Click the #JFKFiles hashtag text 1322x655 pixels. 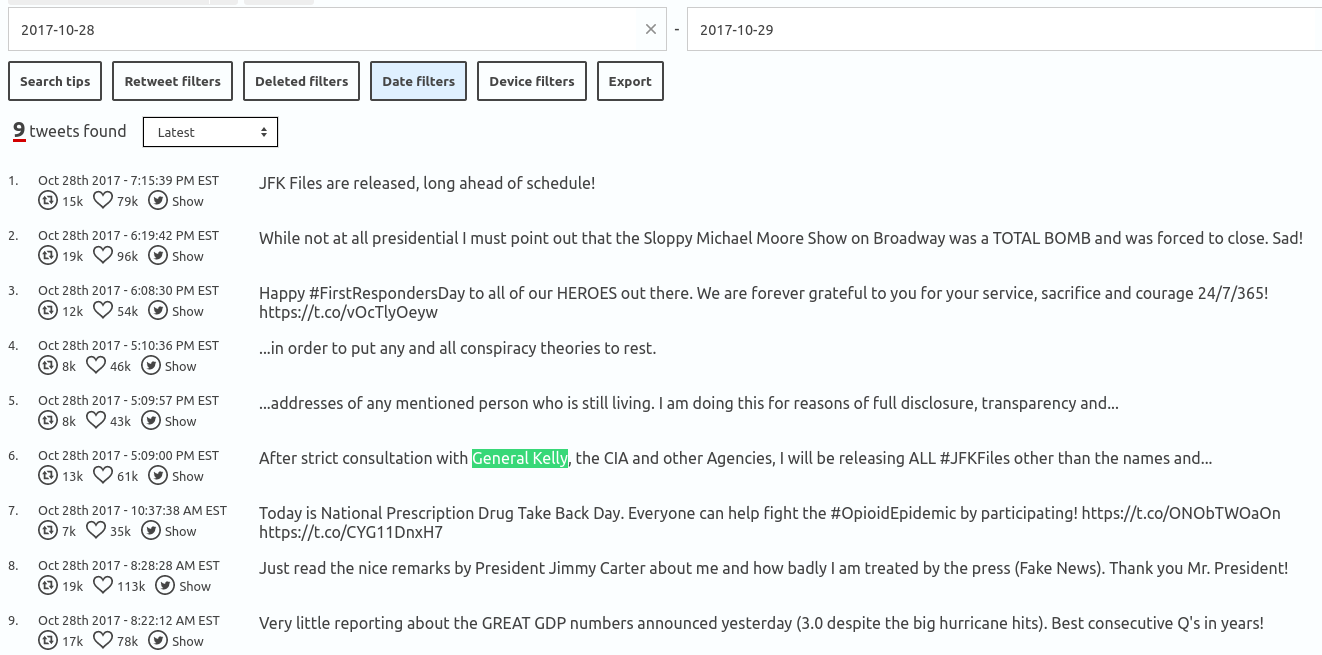[x=977, y=458]
